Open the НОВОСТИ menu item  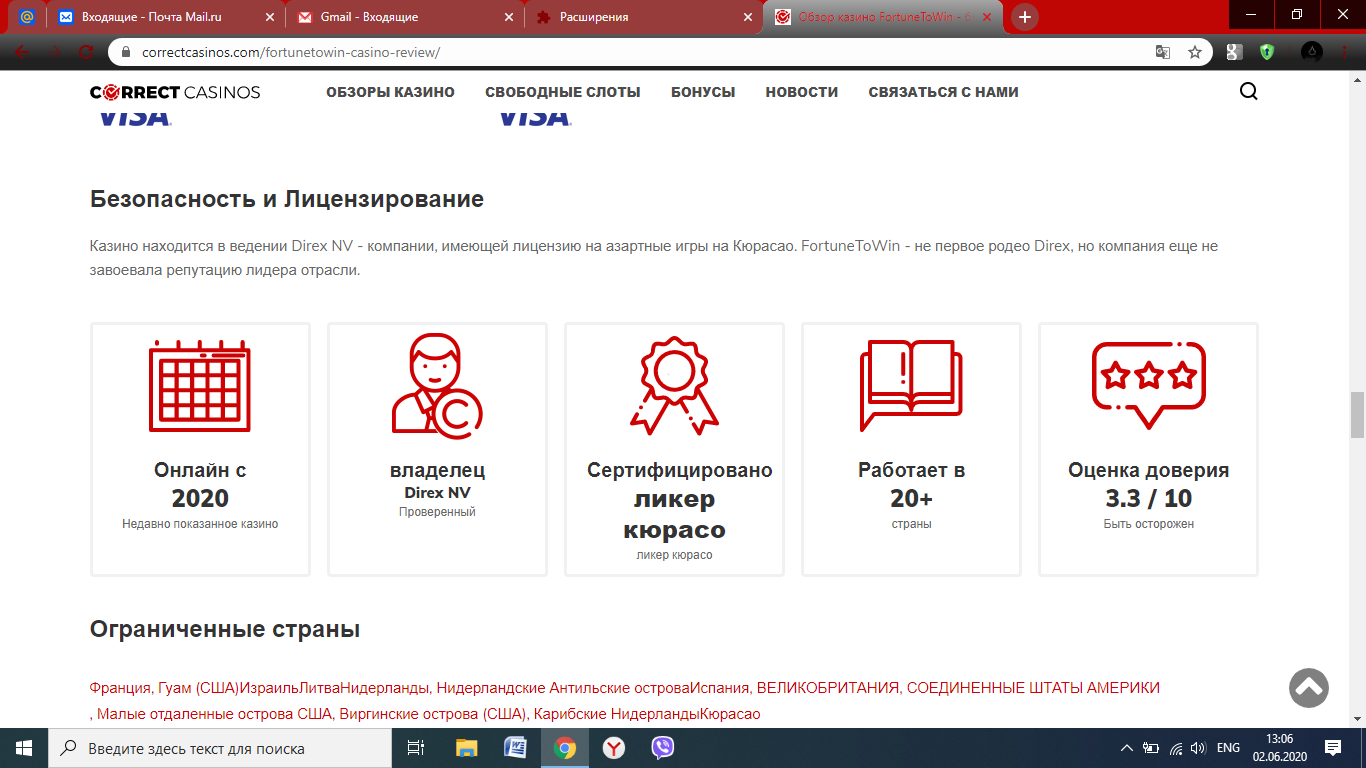[x=802, y=92]
